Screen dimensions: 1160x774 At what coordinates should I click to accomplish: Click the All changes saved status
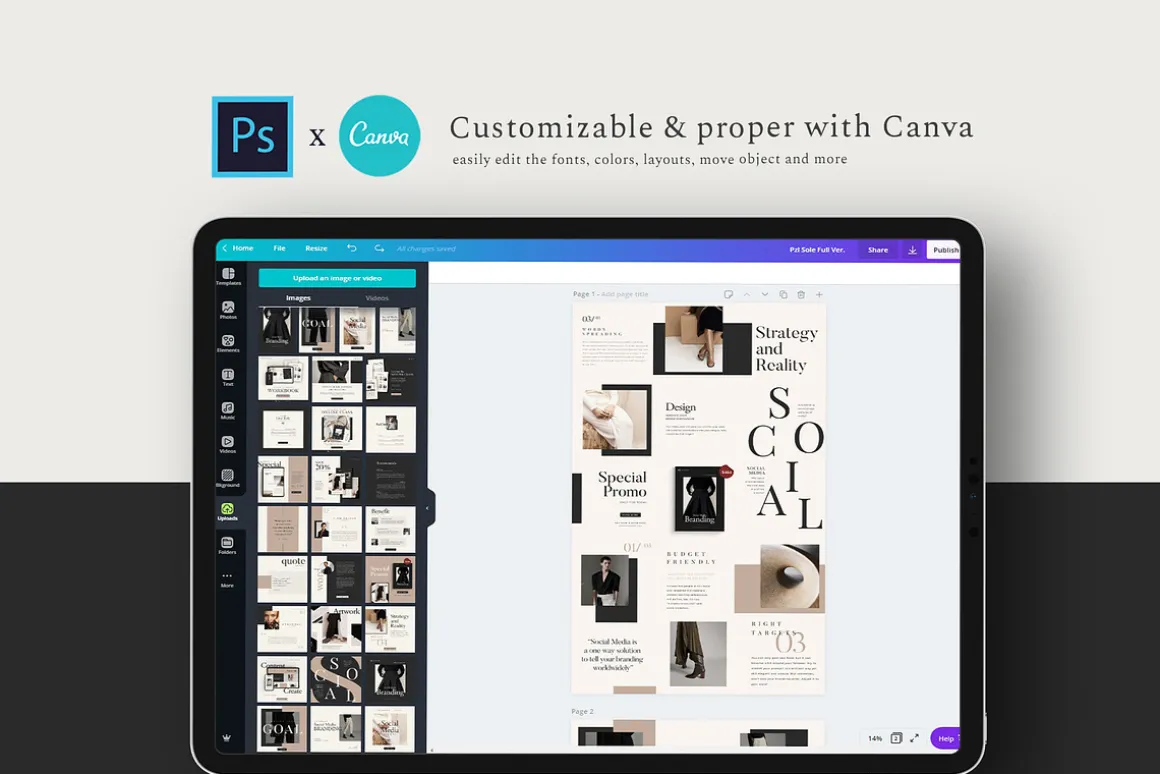426,249
